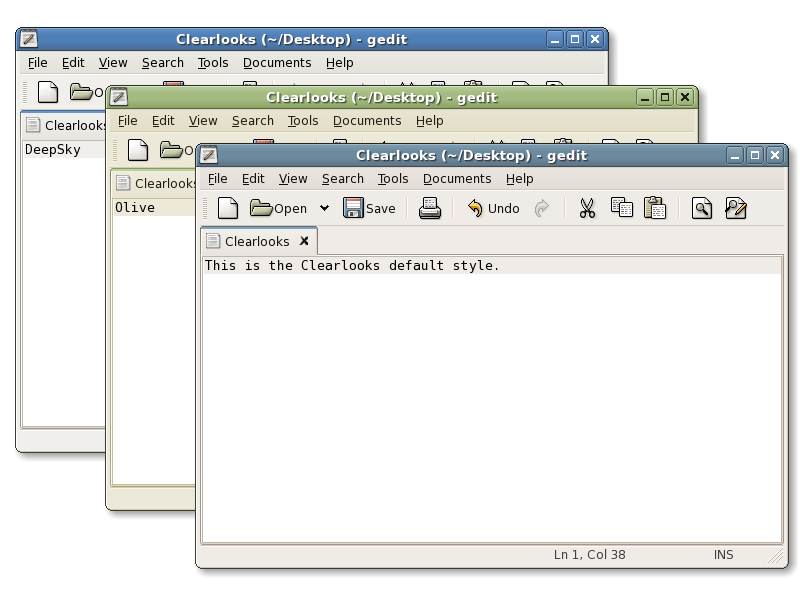Close the front gedit window
This screenshot has width=800, height=600.
click(x=775, y=155)
